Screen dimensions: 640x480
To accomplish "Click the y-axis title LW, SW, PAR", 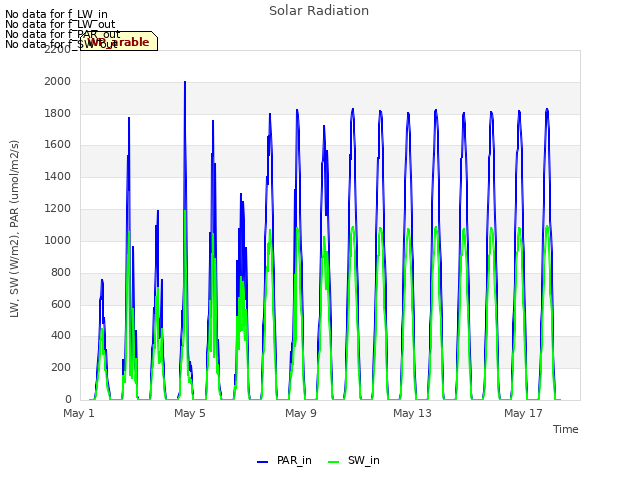I will [x=14, y=229].
